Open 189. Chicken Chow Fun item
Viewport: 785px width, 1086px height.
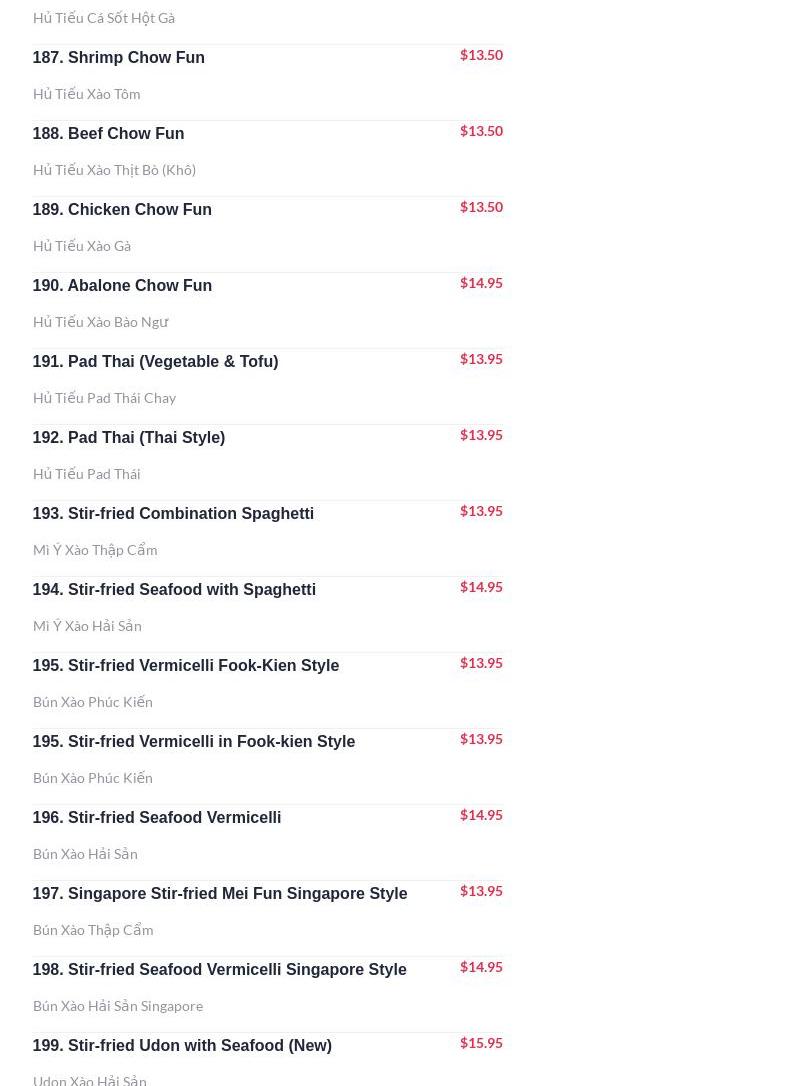122,210
